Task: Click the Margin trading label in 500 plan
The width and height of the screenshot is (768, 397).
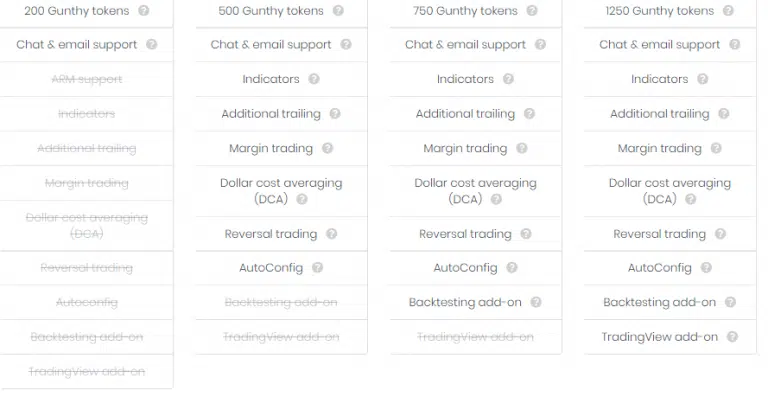Action: (271, 148)
